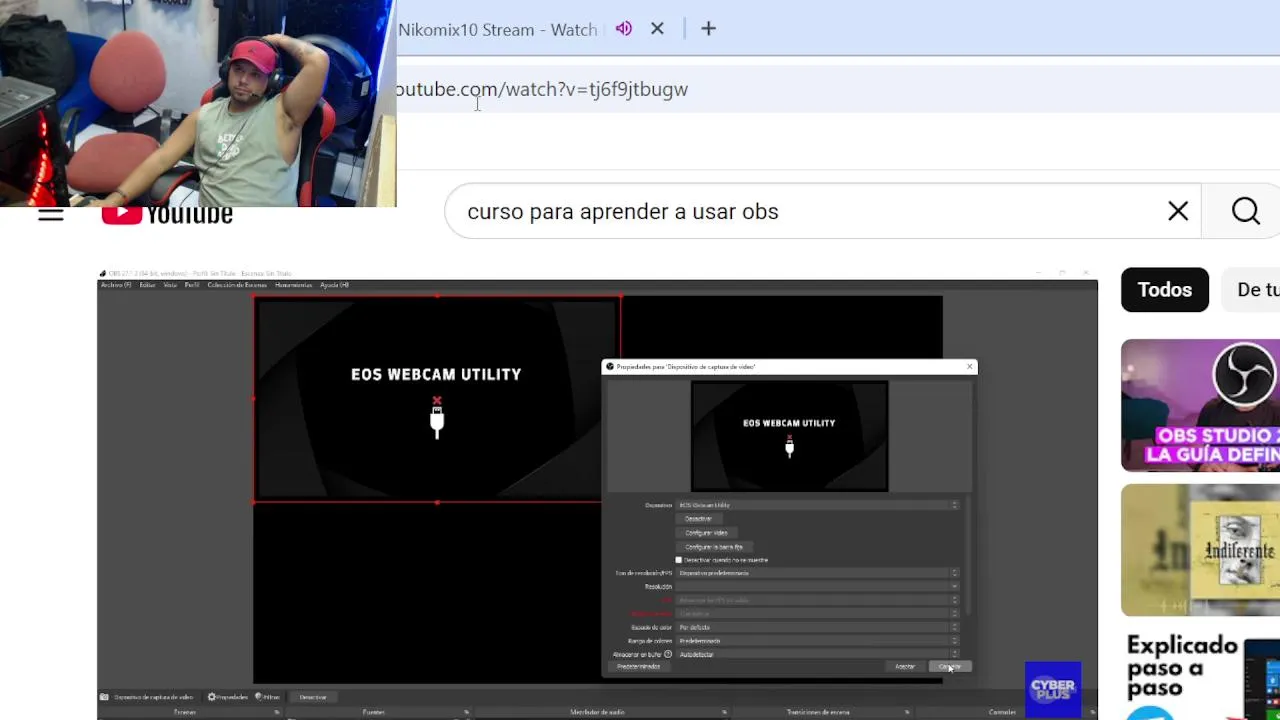Open the Dispositivo dropdown (EOS Webcam Utility)
Image resolution: width=1280 pixels, height=720 pixels.
[x=818, y=505]
